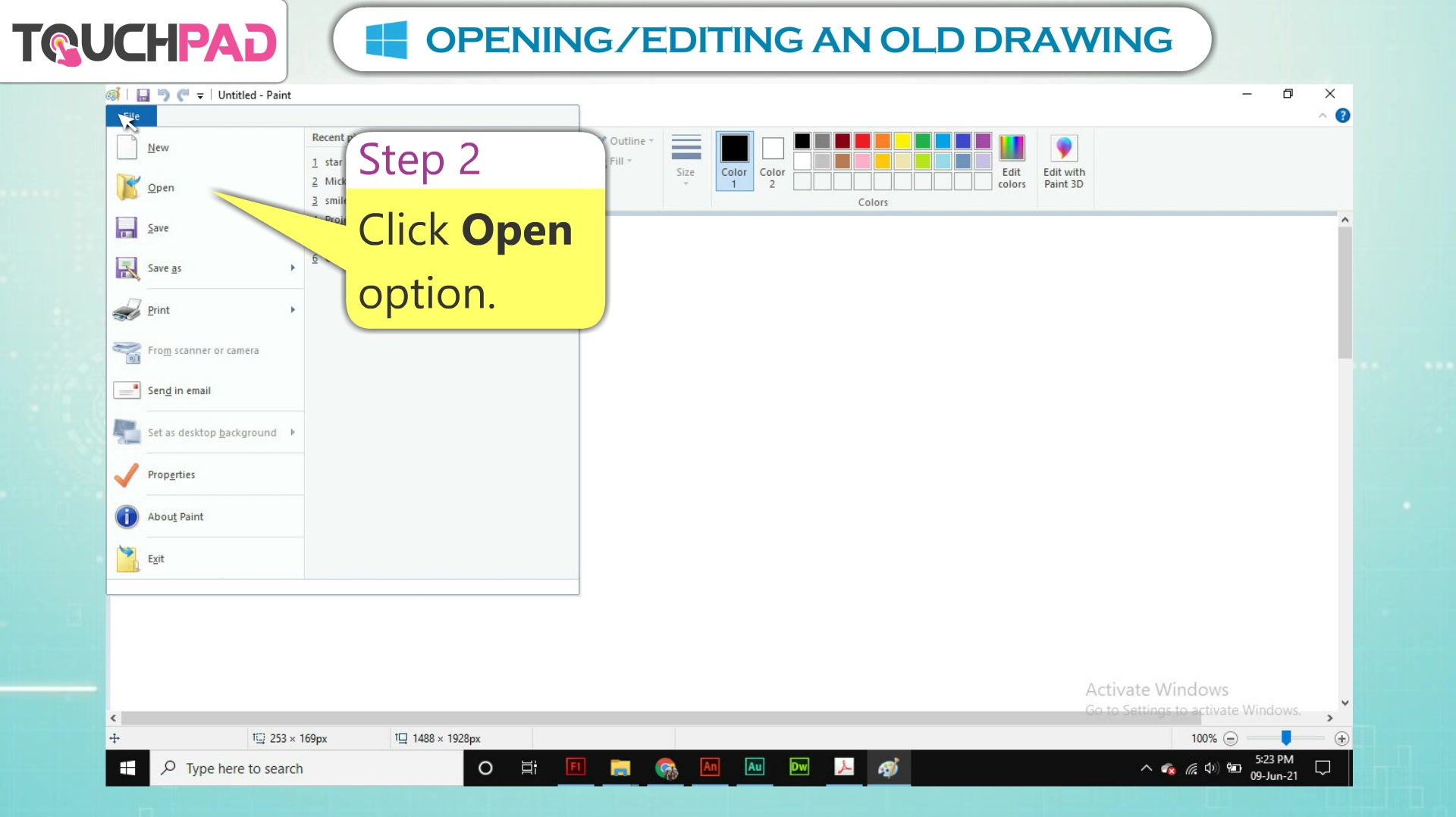Click Undo arrow in quick access toolbar

(163, 95)
